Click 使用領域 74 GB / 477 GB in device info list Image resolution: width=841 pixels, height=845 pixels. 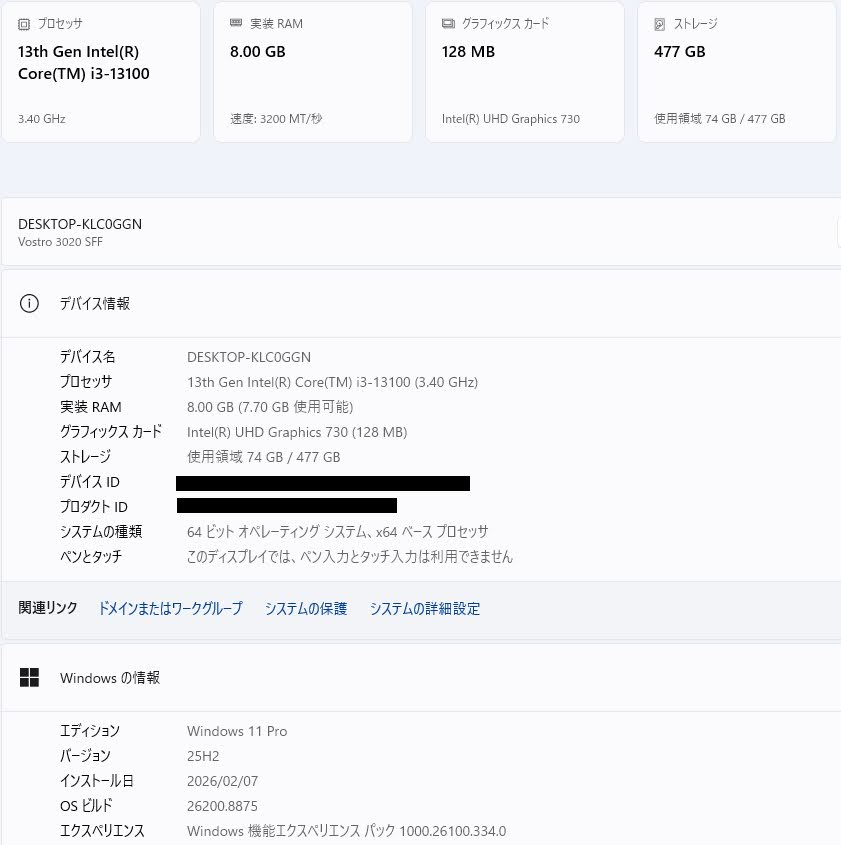pyautogui.click(x=263, y=457)
